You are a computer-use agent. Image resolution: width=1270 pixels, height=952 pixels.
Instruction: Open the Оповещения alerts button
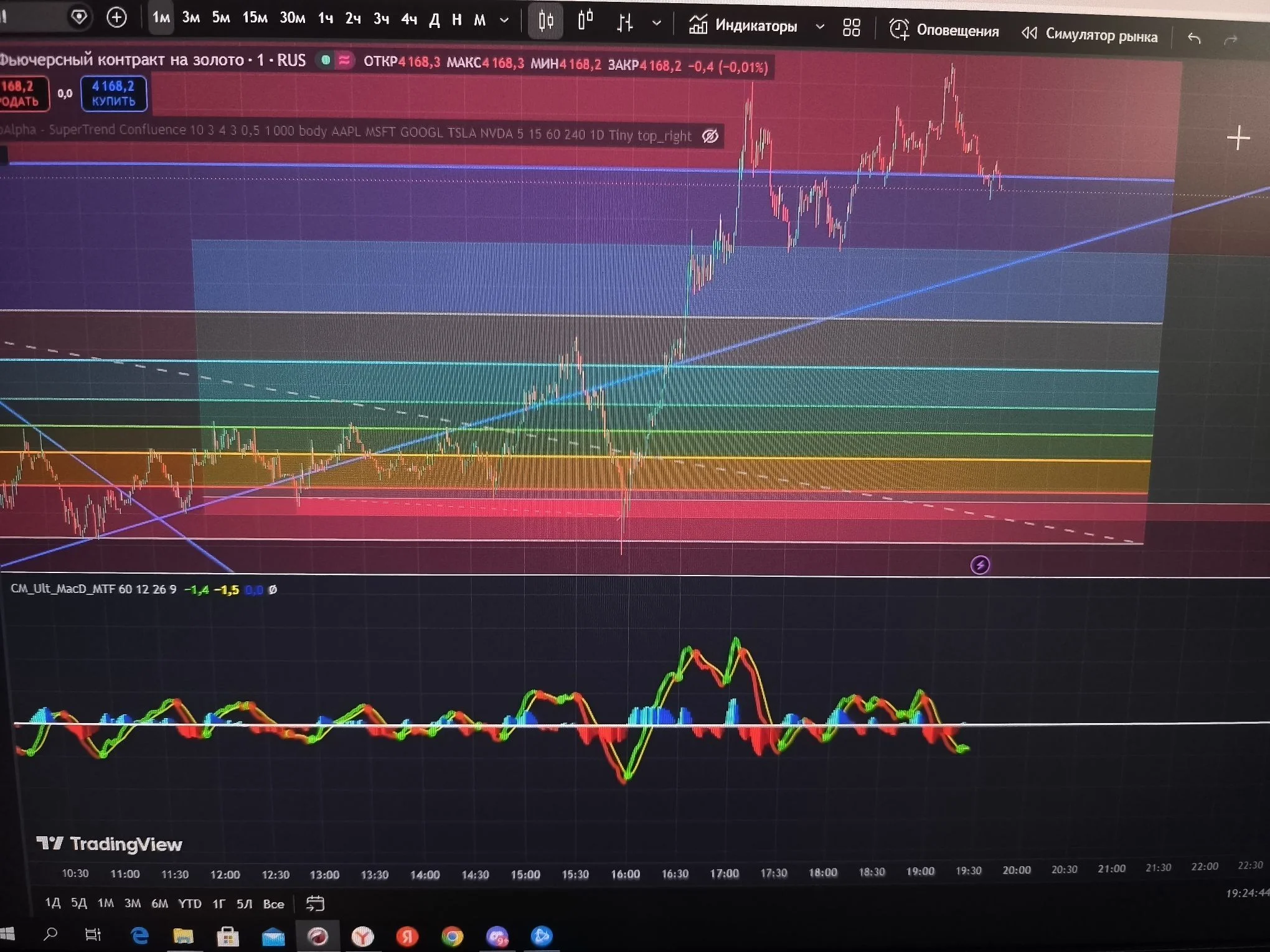(x=944, y=30)
